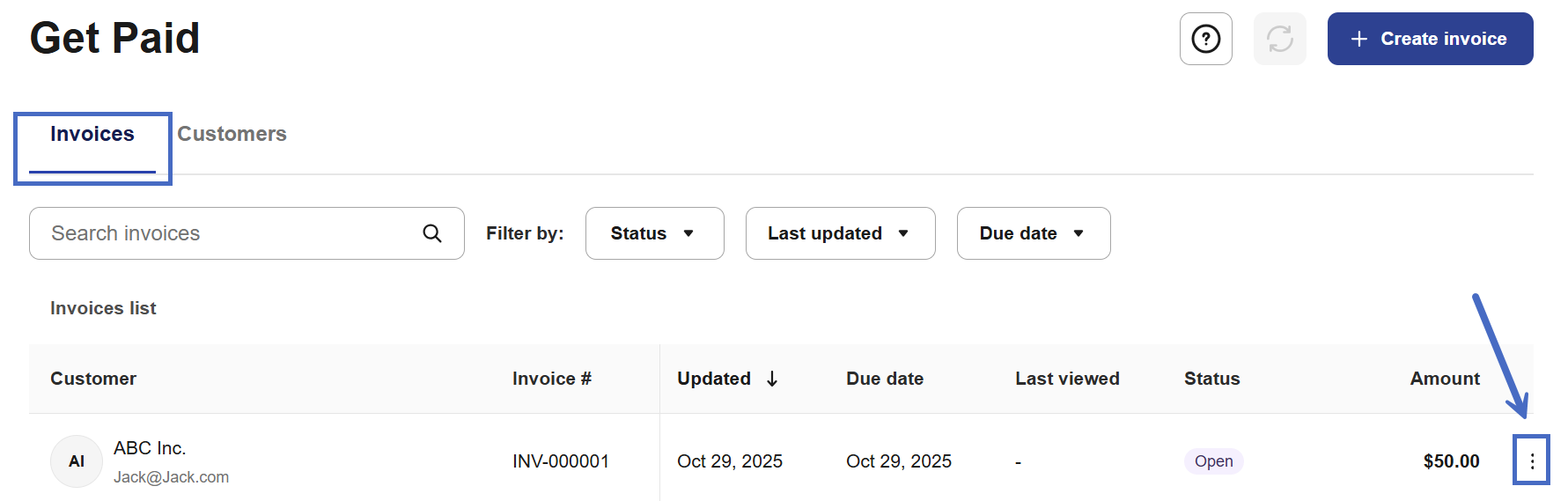Open the Last updated filter dropdown
This screenshot has width=1568, height=501.
coord(840,233)
